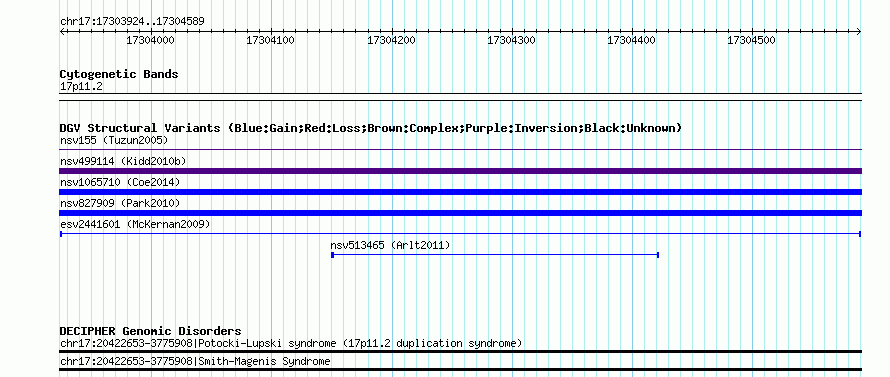Screen dimensions: 890x377
Task: Open variant nsv155 (Tuzun2005) label
Action: point(114,140)
